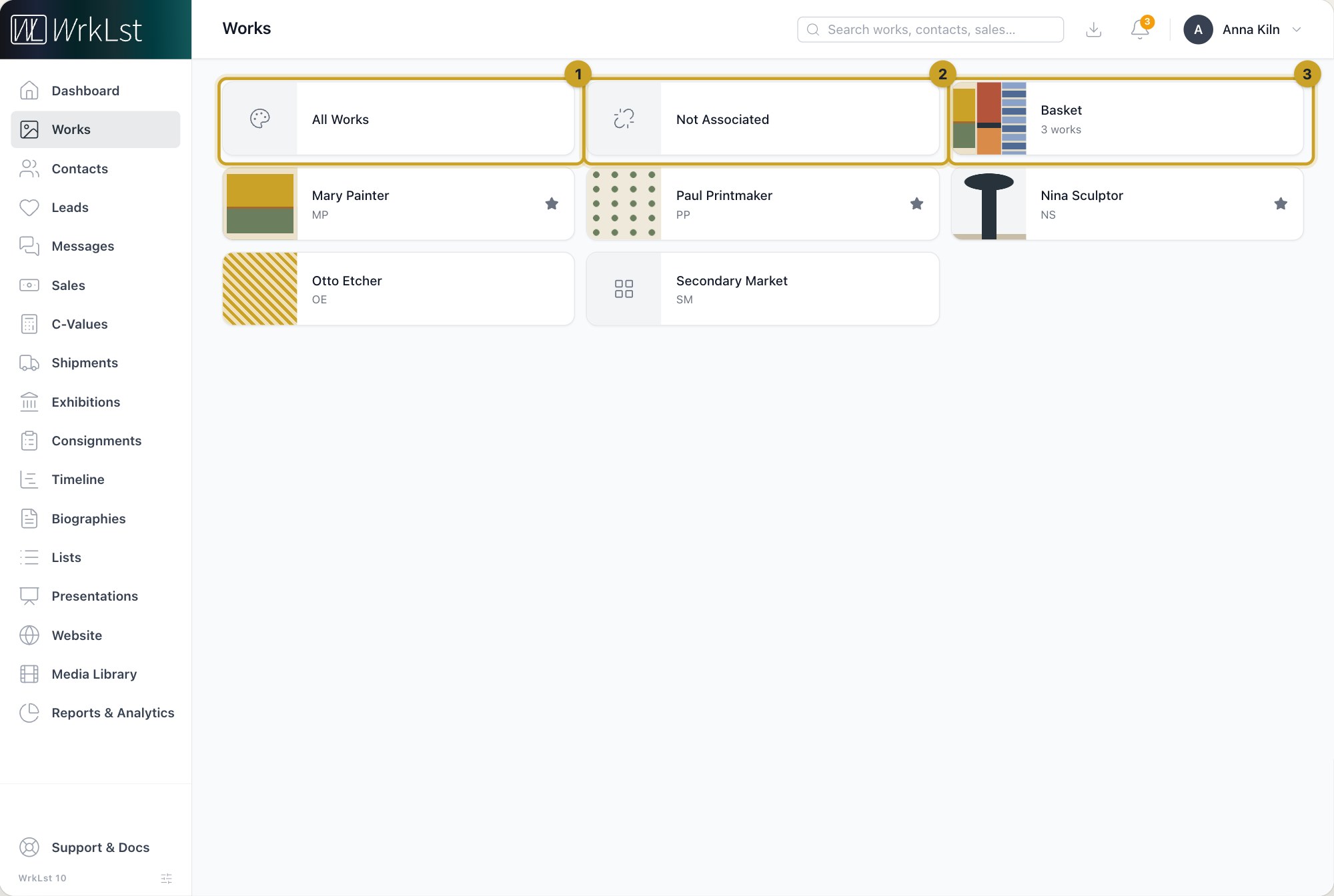This screenshot has height=896, width=1334.
Task: Open Presentations section
Action: pos(95,596)
